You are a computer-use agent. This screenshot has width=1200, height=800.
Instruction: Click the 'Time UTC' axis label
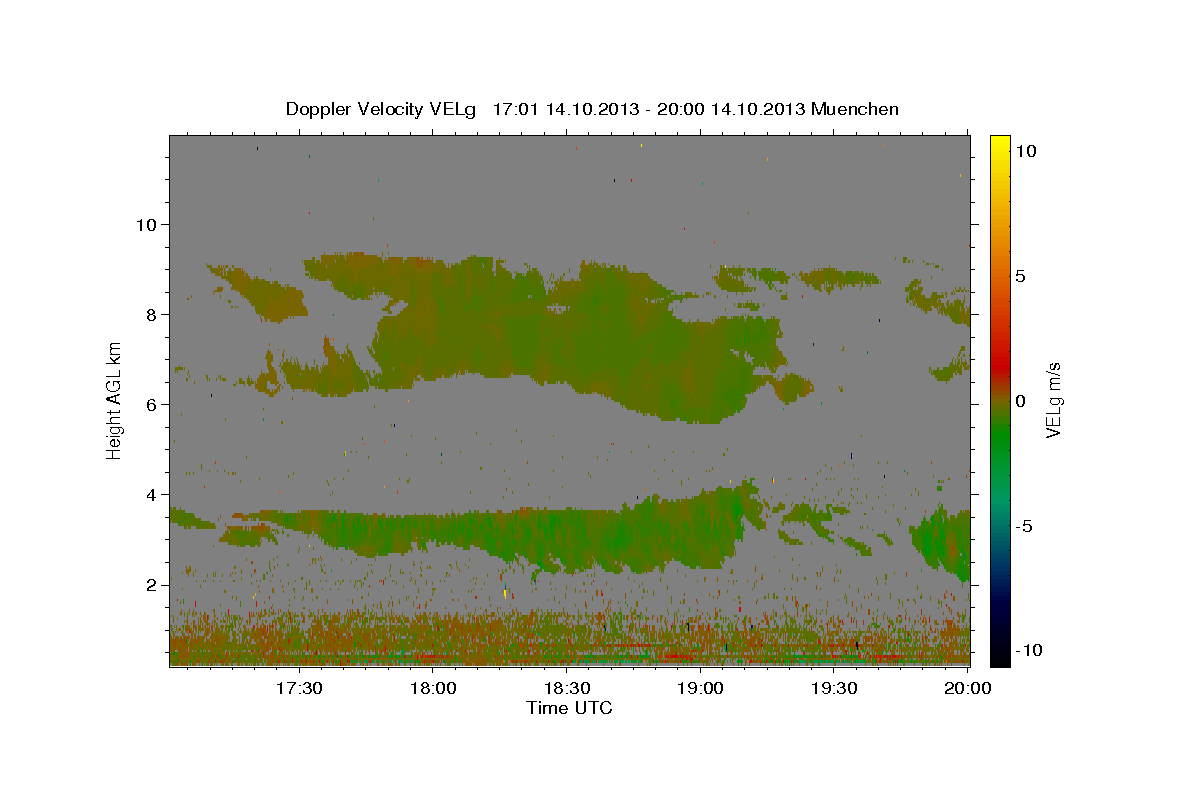coord(569,708)
